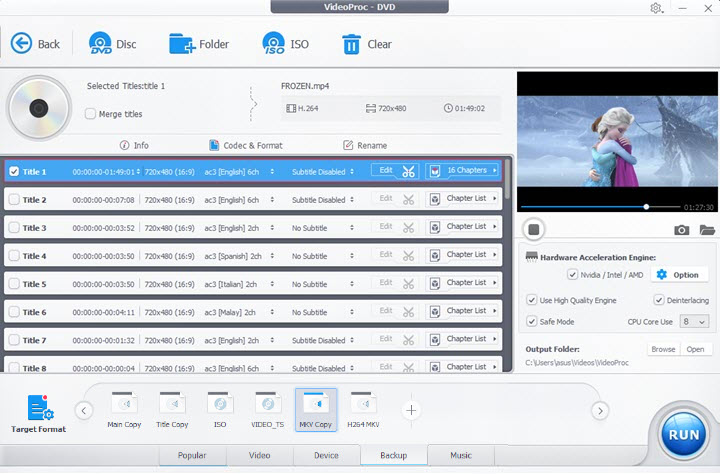Click the preview playback progress slider
The image size is (720, 474).
pyautogui.click(x=600, y=207)
